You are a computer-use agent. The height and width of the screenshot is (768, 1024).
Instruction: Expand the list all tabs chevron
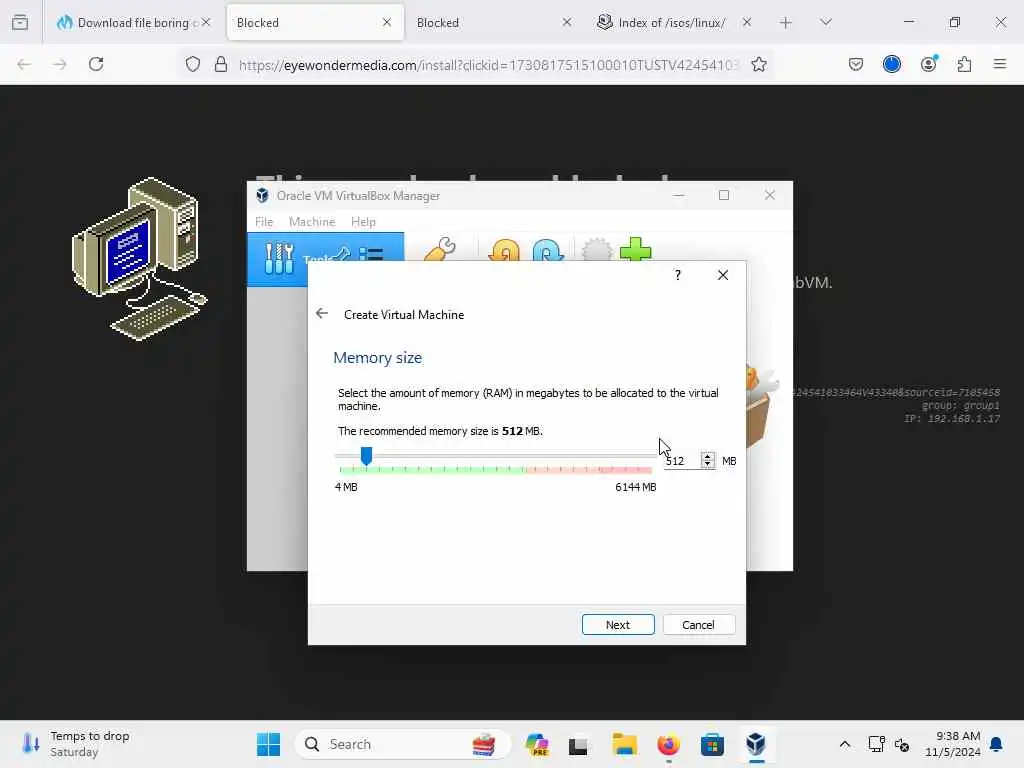tap(826, 22)
